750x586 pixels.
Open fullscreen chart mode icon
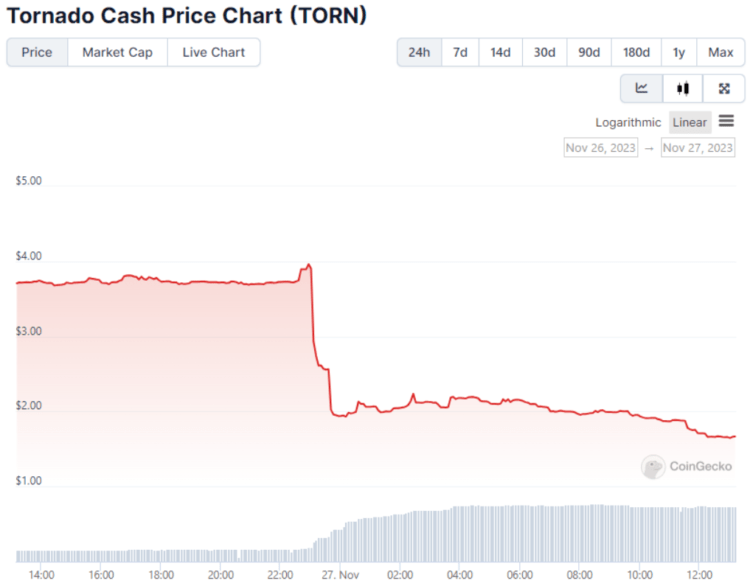tap(724, 88)
